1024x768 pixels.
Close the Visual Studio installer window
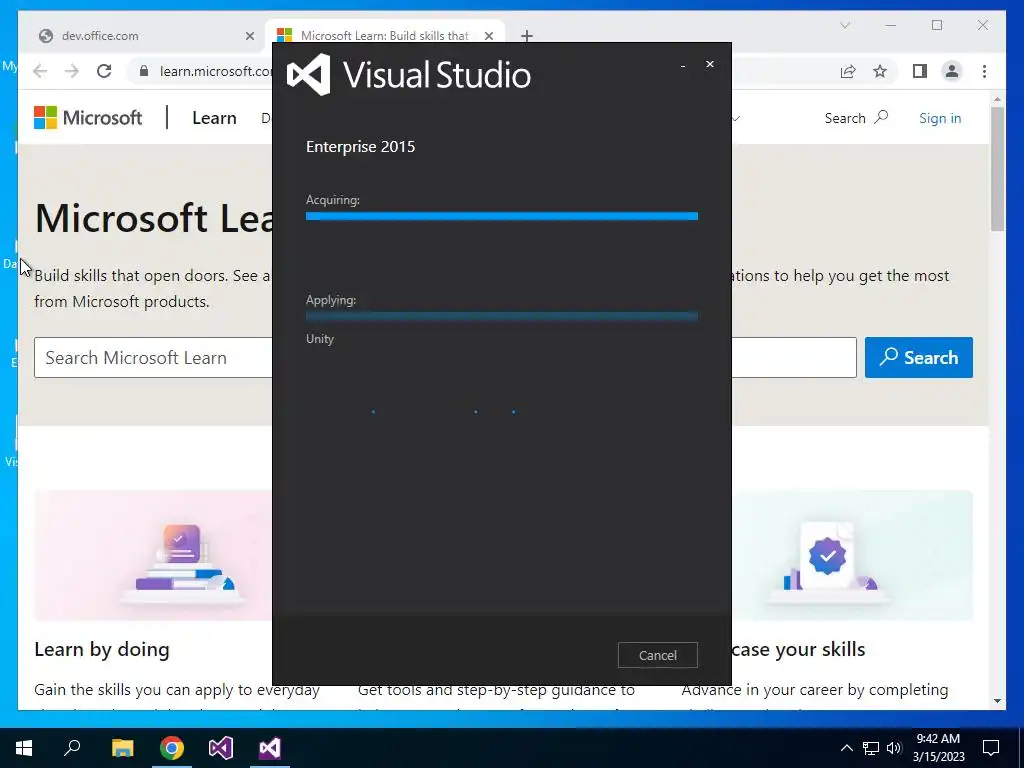click(x=710, y=64)
